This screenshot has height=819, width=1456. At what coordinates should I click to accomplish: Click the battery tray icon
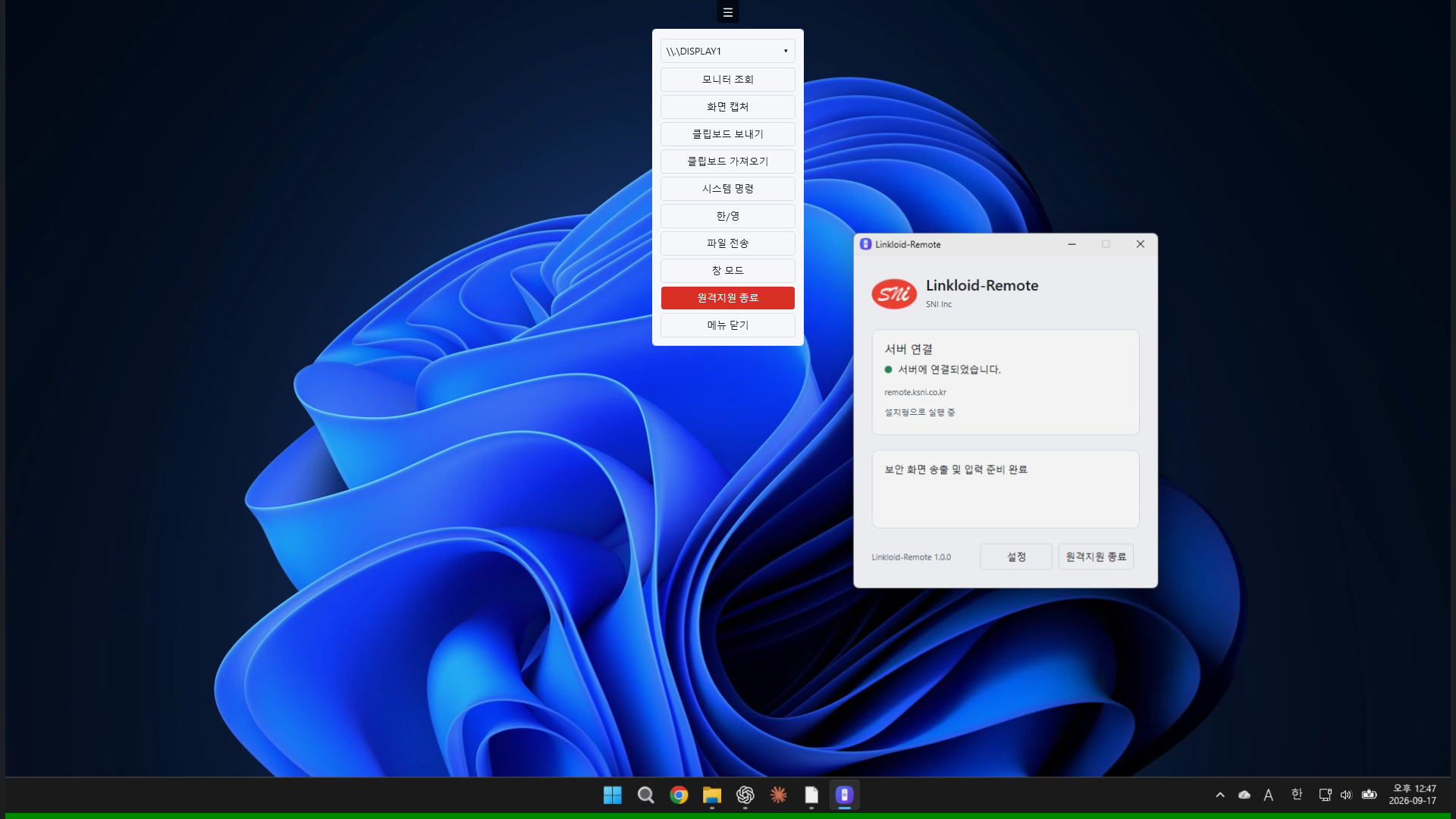[x=1369, y=795]
